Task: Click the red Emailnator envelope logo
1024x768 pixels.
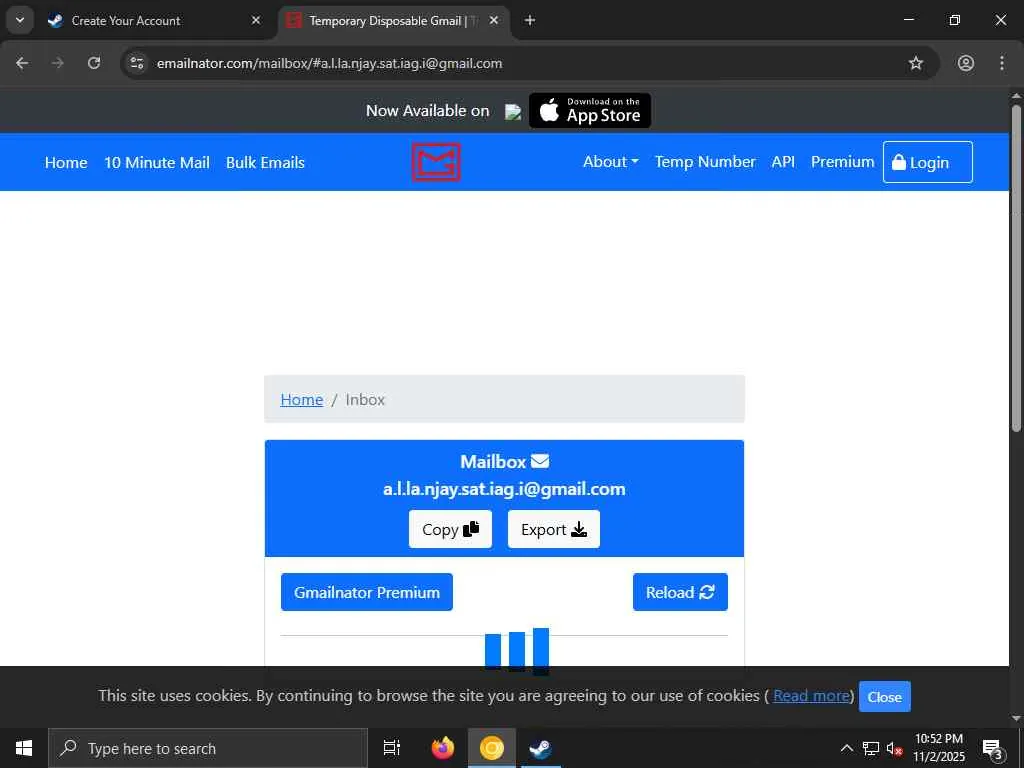Action: (x=436, y=162)
